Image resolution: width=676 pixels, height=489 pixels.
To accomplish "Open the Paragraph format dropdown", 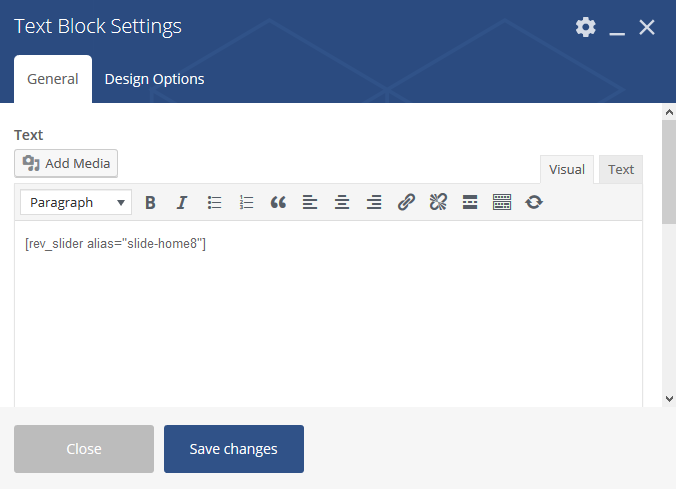I will (76, 202).
